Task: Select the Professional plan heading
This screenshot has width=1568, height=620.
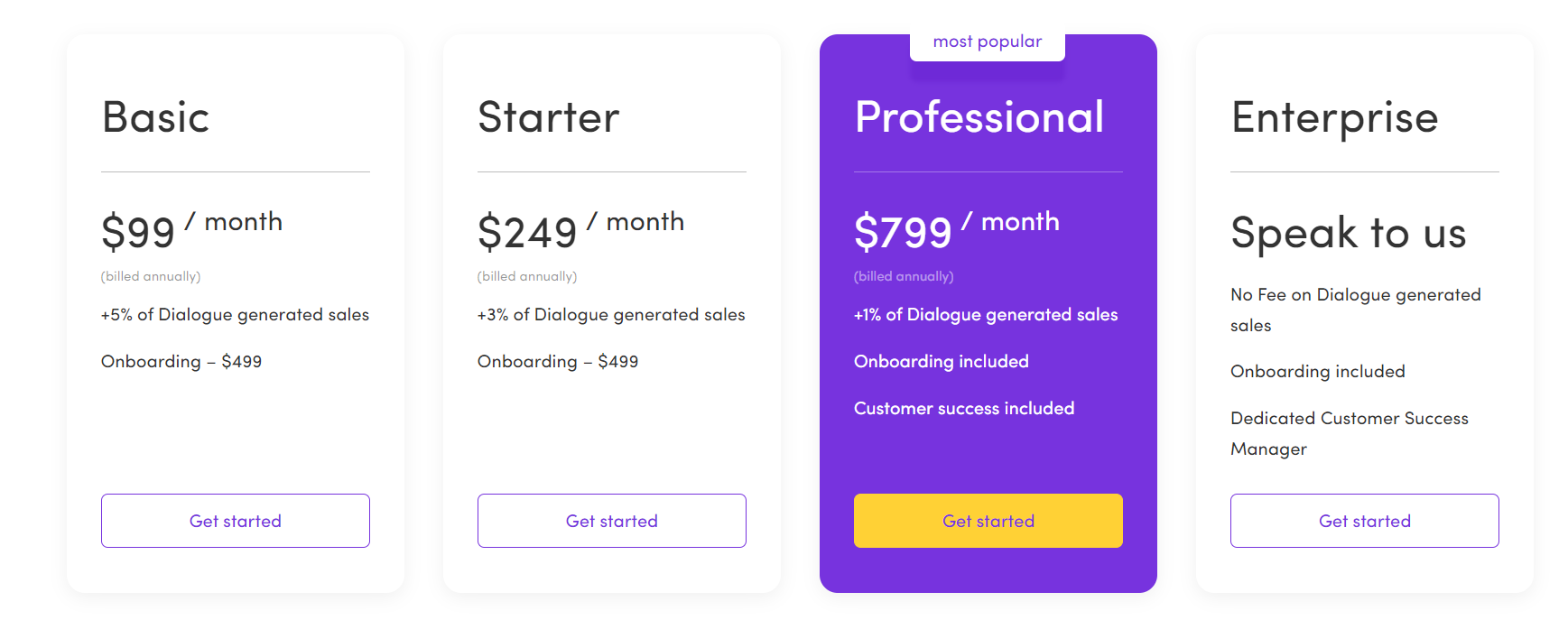Action: coord(979,117)
